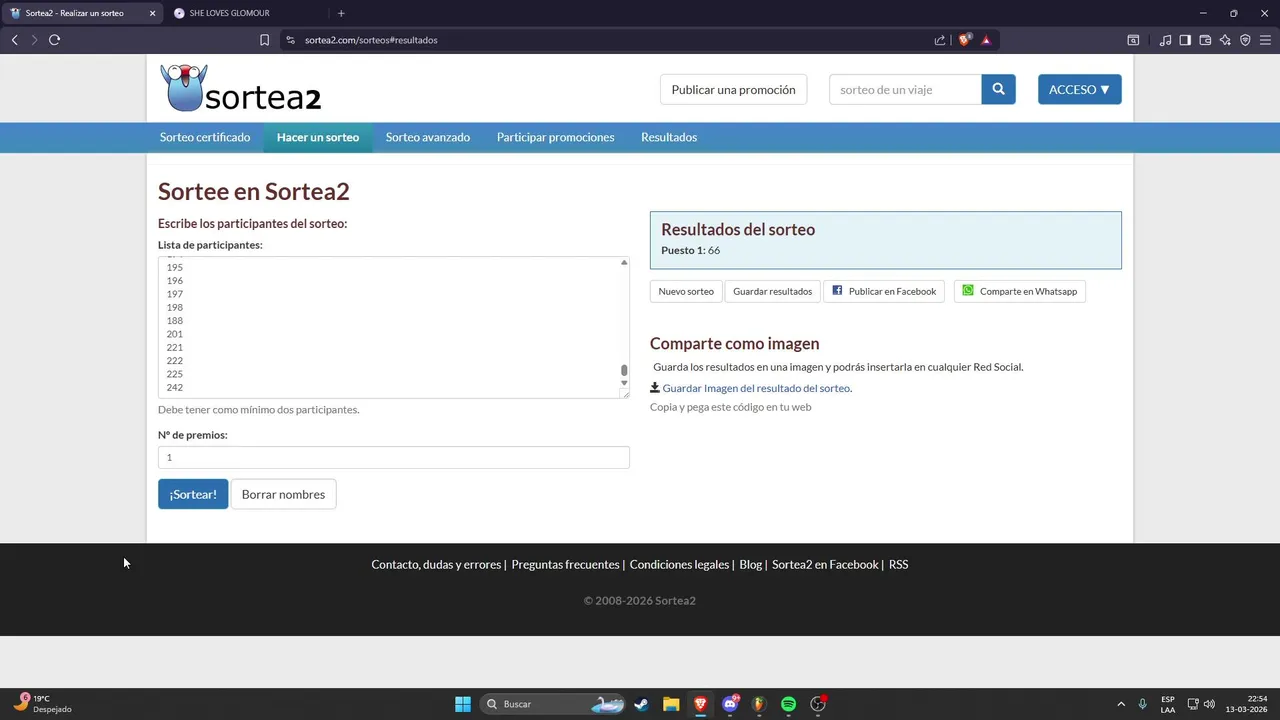Screen dimensions: 1280x720
Task: Open the Windows Start menu
Action: 463,704
